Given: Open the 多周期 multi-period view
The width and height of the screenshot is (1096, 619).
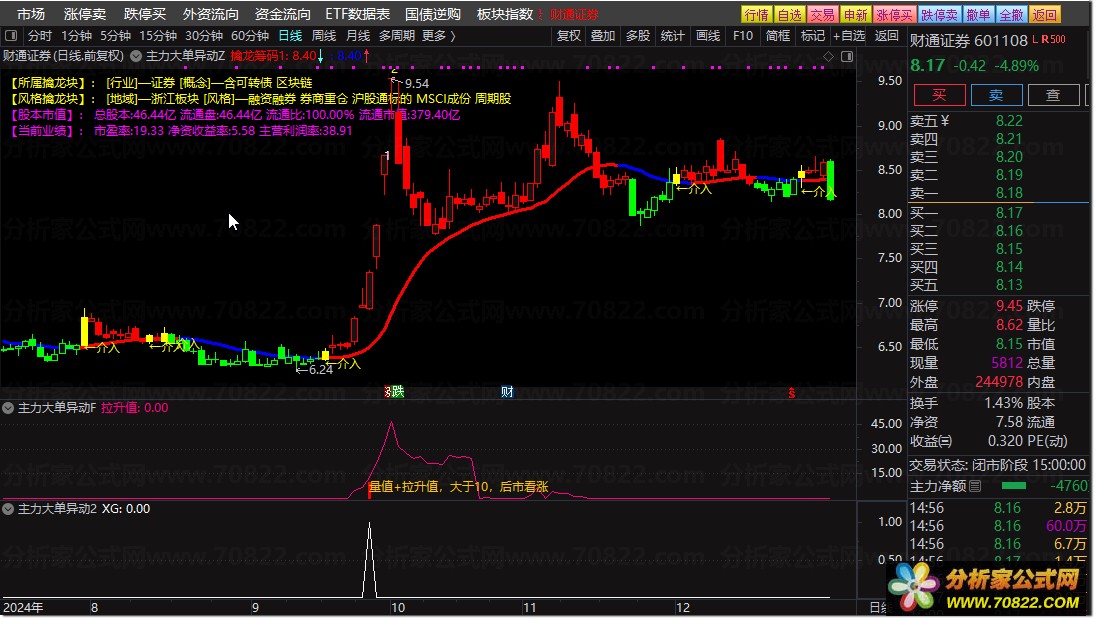Looking at the screenshot, I should (x=396, y=35).
